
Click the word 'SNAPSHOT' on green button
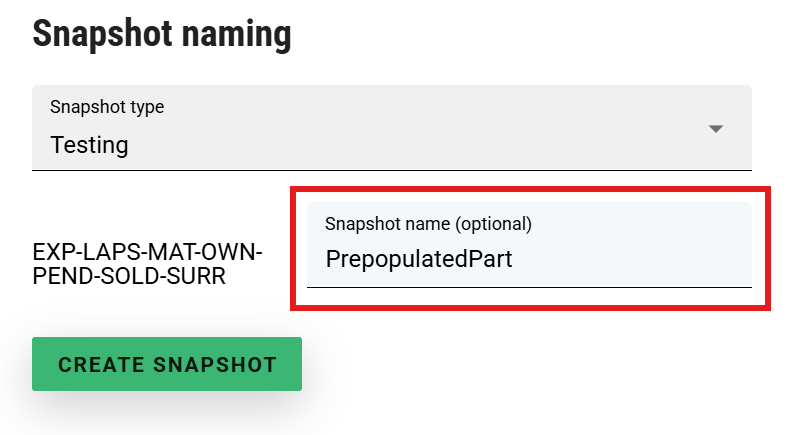click(x=216, y=365)
